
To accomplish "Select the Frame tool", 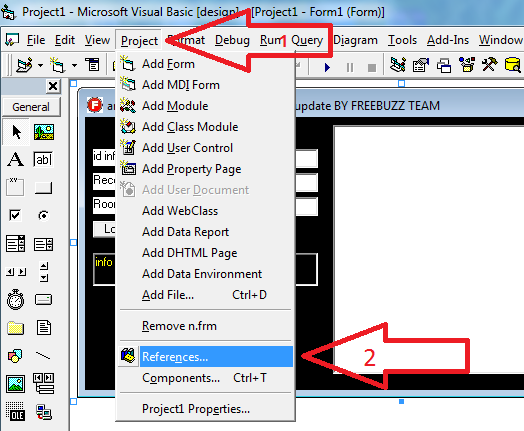I will 16,187.
